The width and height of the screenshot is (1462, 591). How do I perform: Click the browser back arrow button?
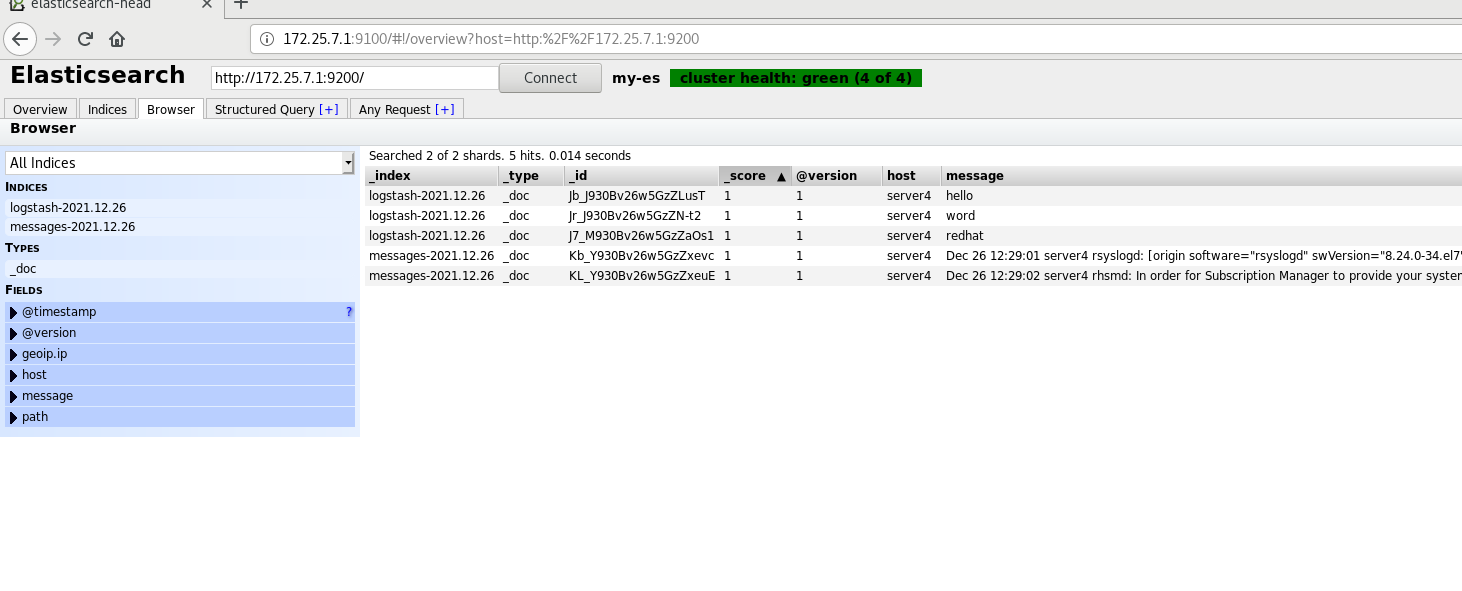20,39
